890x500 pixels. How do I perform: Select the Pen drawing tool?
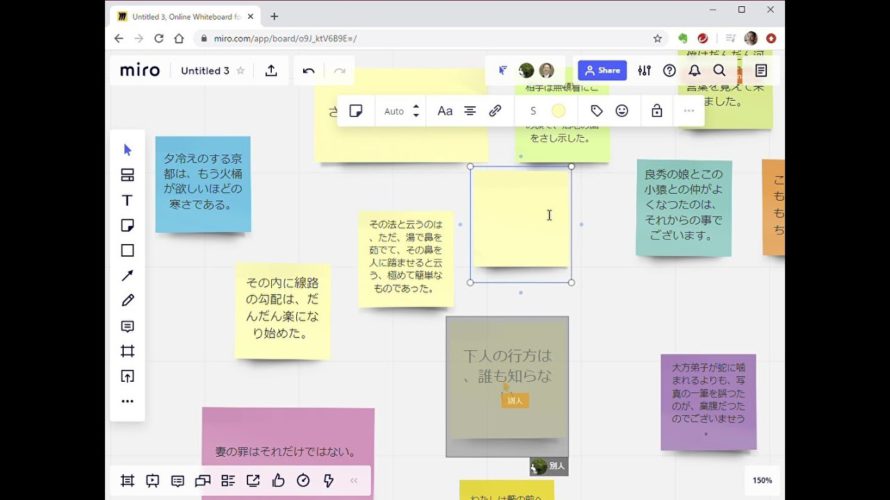pos(127,300)
